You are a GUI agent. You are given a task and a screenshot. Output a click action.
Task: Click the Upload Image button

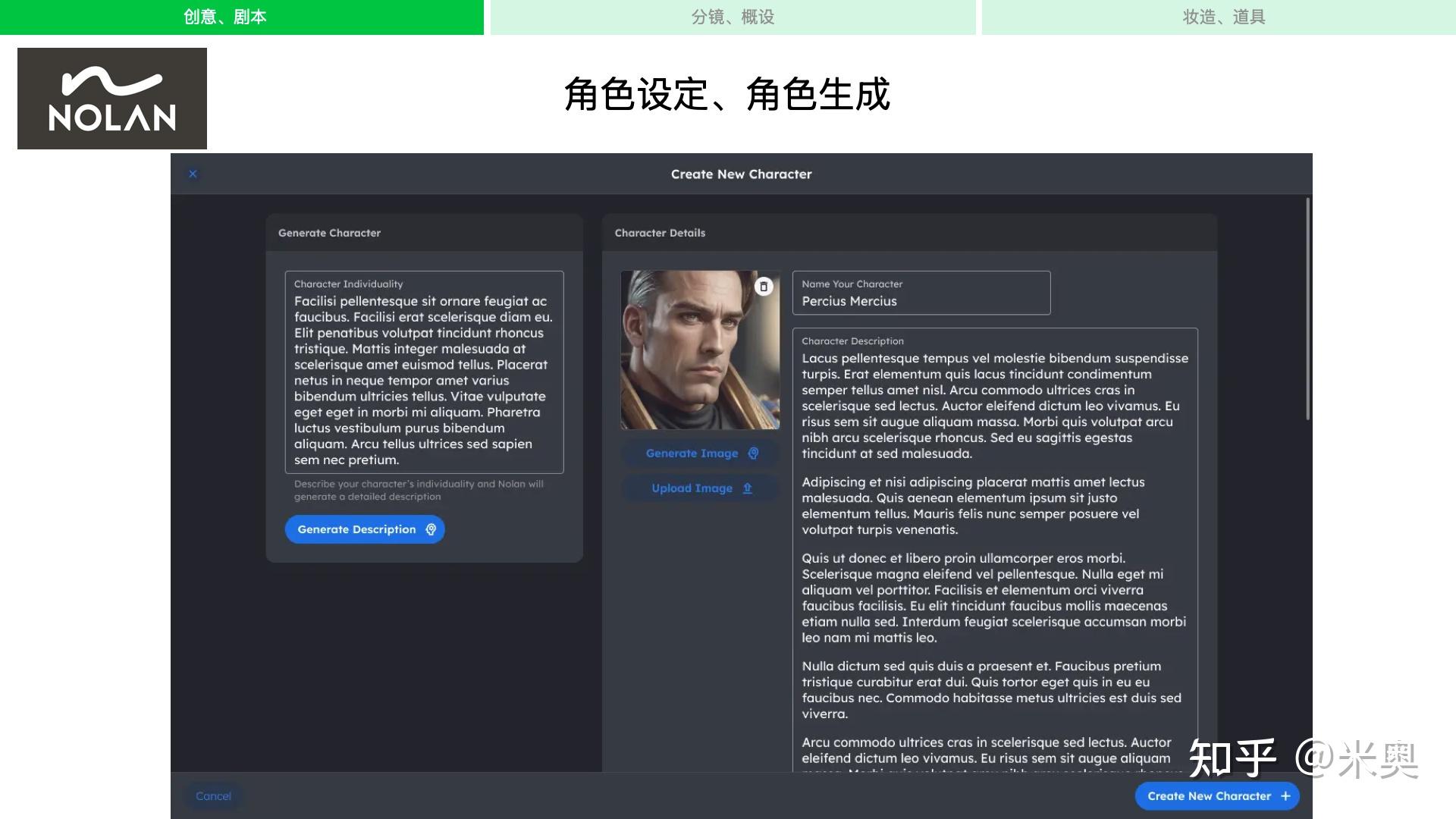point(700,488)
